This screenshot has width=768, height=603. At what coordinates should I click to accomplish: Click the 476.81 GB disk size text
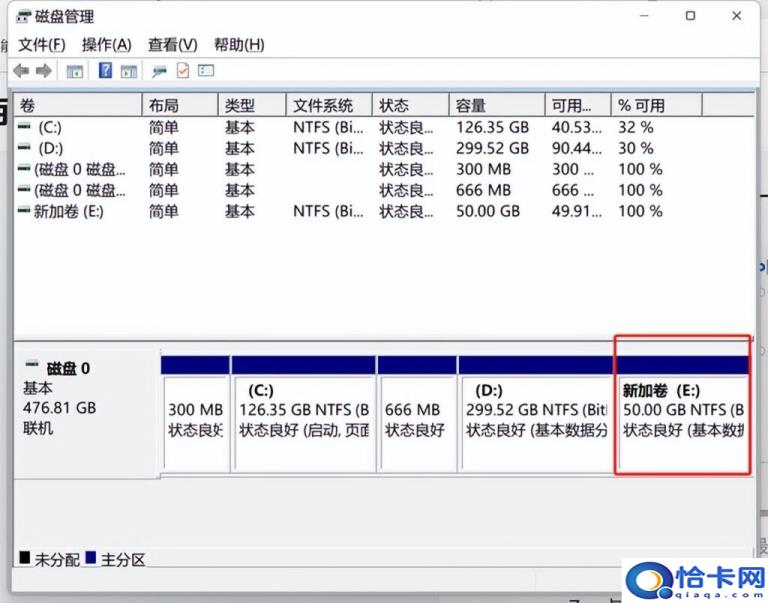tap(59, 408)
